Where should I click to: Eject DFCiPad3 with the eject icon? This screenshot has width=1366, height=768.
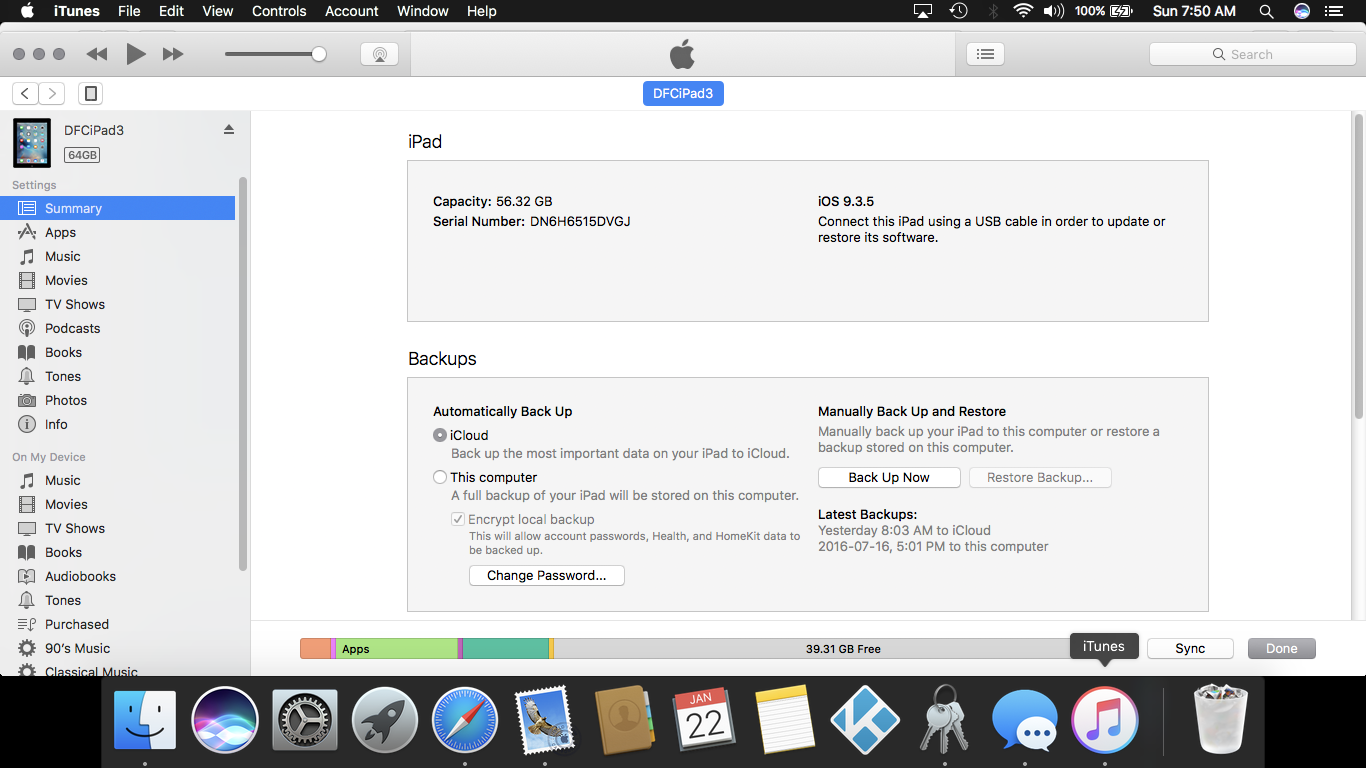point(228,130)
